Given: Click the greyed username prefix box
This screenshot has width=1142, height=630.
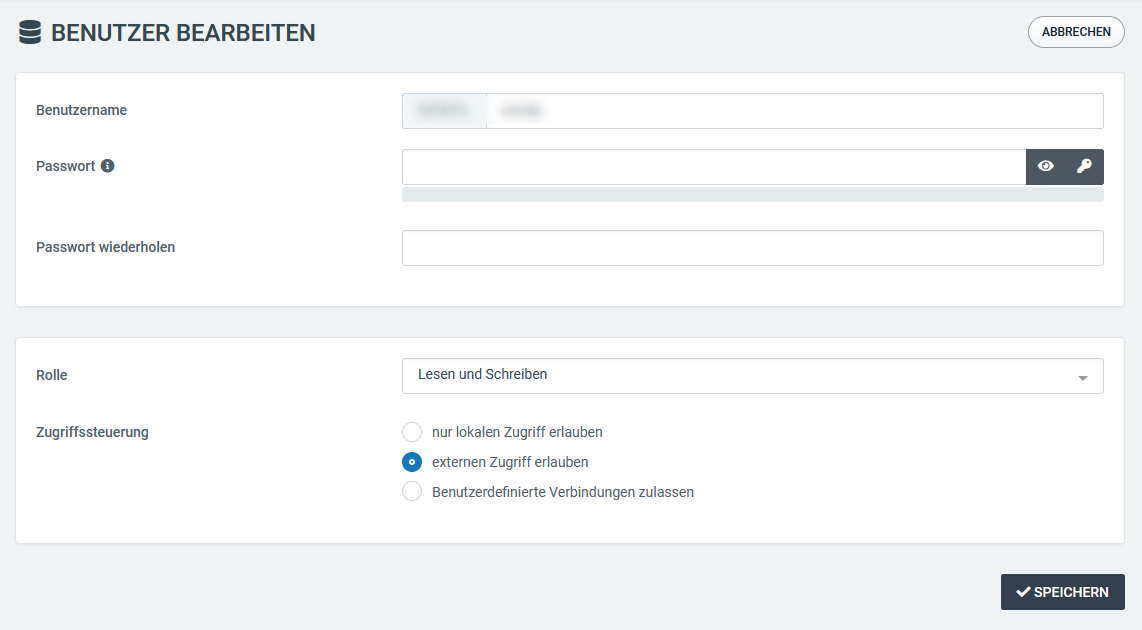Looking at the screenshot, I should [444, 111].
